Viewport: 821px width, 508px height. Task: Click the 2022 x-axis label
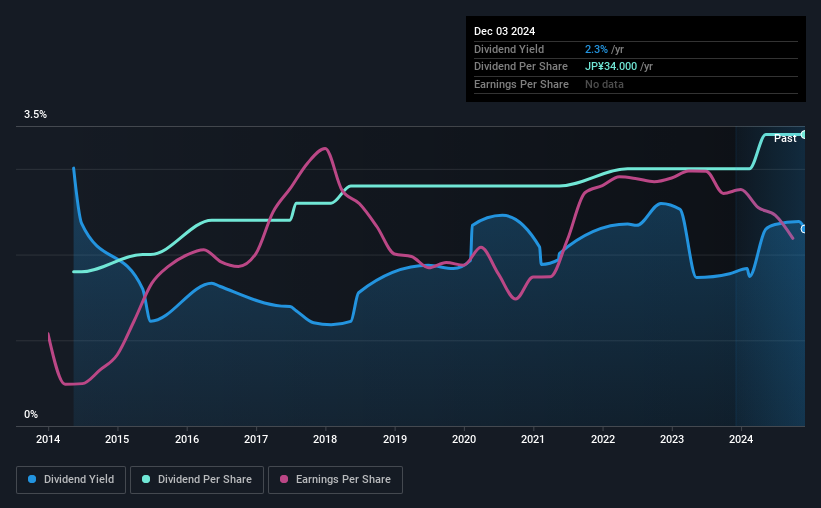(603, 439)
